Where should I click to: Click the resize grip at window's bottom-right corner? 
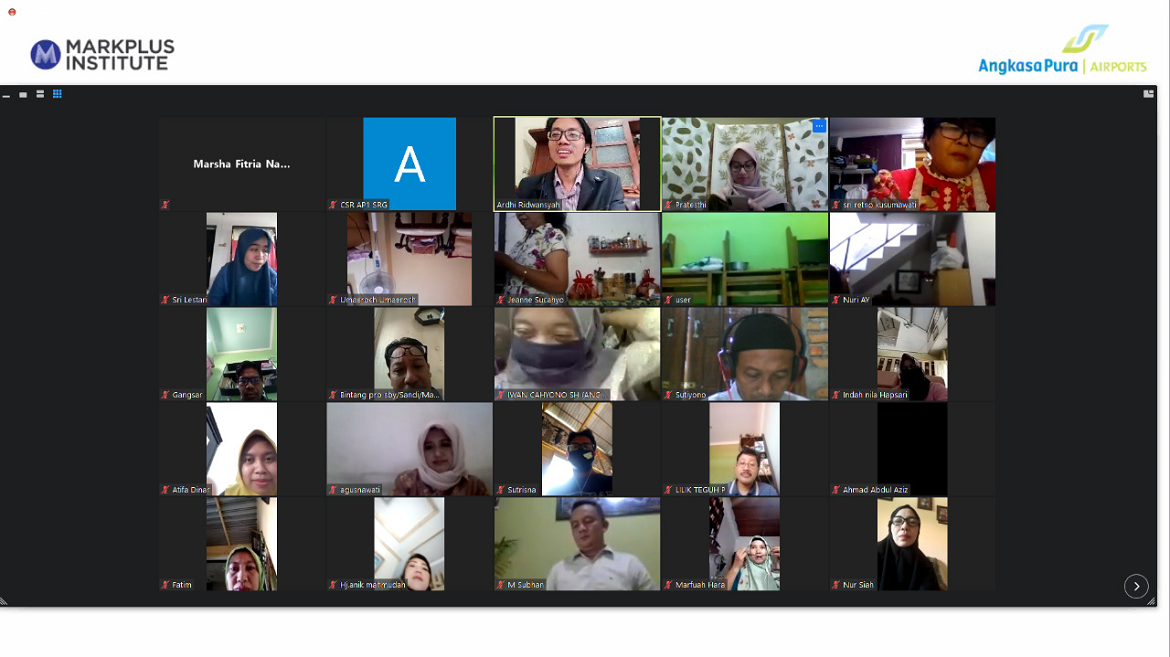point(1150,601)
